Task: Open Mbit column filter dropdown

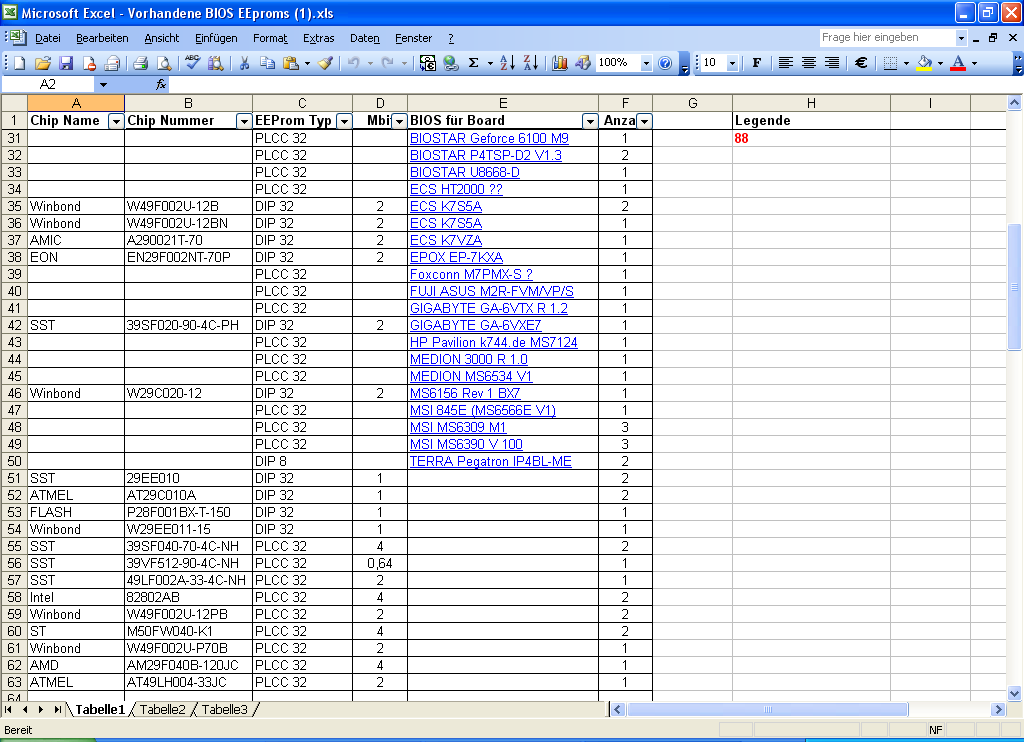Action: pos(399,121)
